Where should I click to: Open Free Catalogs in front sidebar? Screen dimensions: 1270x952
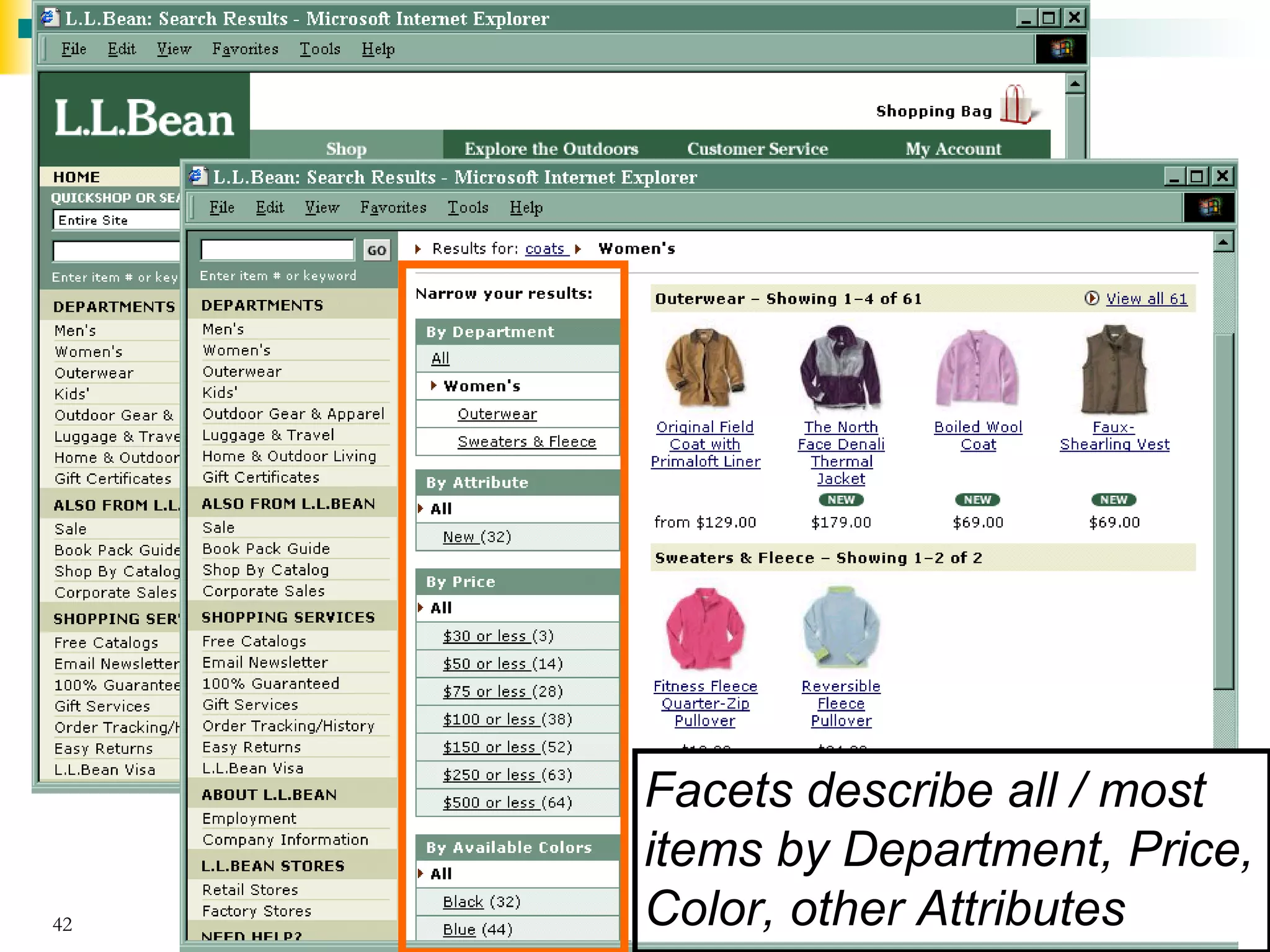coord(254,641)
